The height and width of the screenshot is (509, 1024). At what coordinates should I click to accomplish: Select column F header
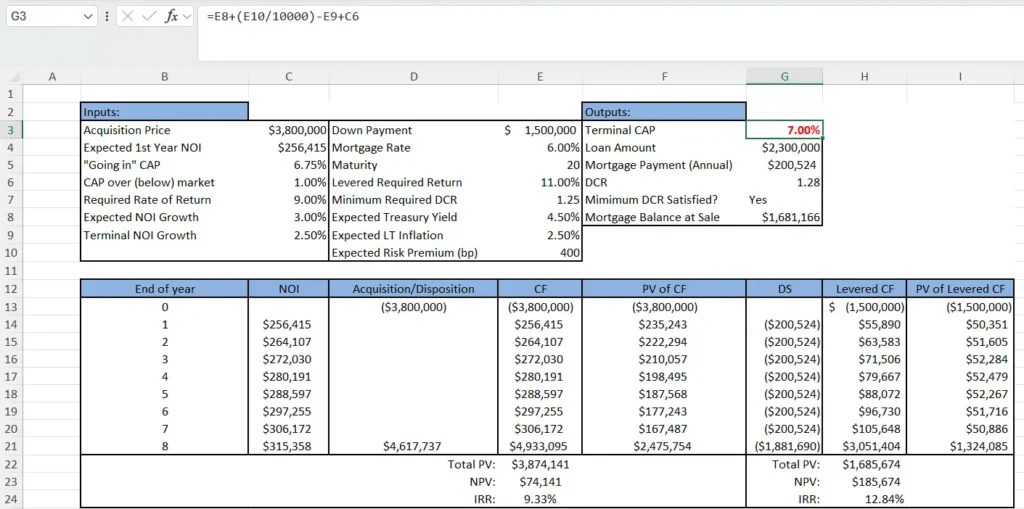click(664, 76)
